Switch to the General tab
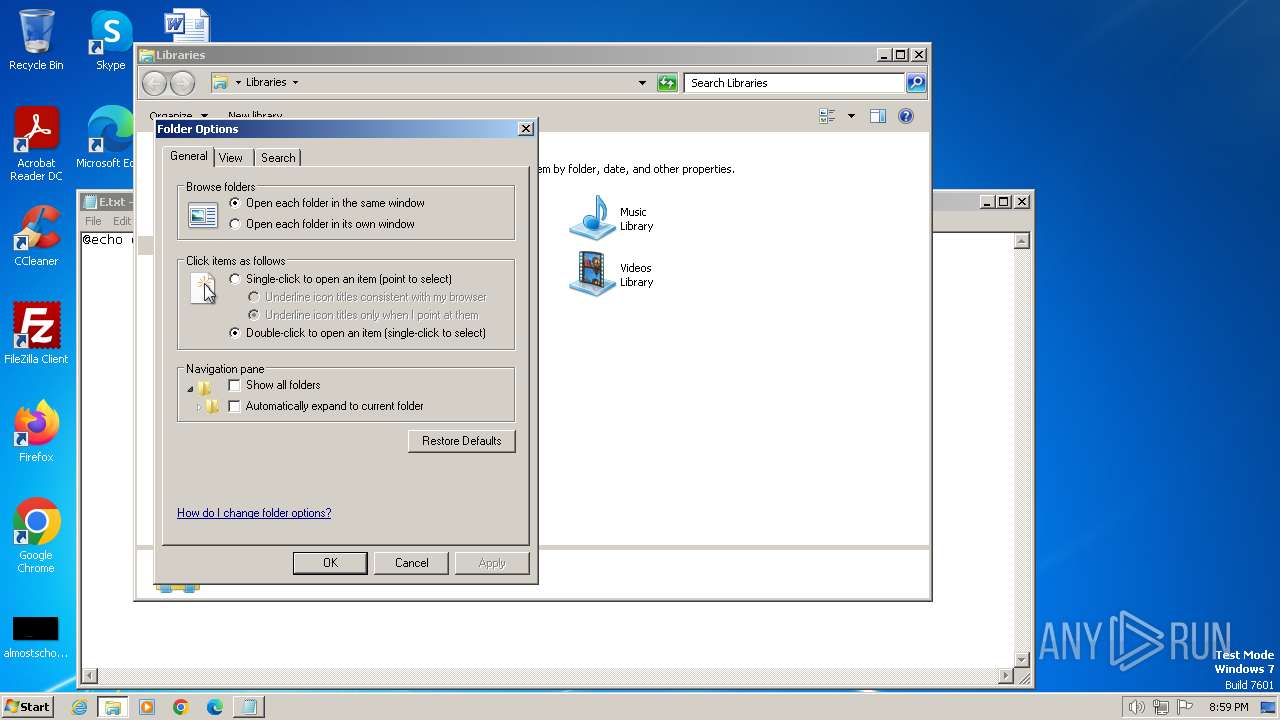Viewport: 1280px width, 720px height. click(x=188, y=157)
